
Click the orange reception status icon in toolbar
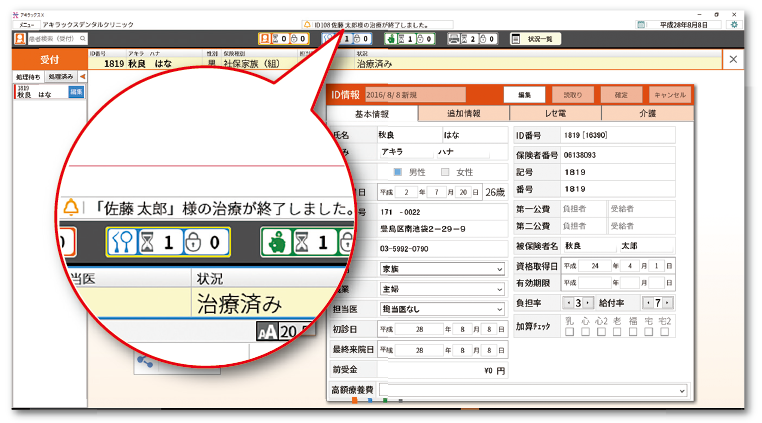[266, 39]
